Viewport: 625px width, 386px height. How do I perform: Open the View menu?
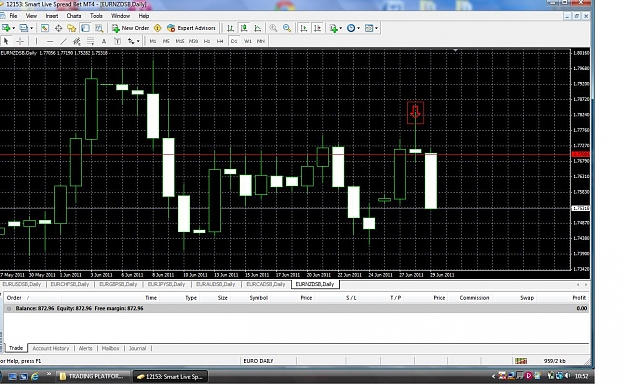[x=31, y=16]
